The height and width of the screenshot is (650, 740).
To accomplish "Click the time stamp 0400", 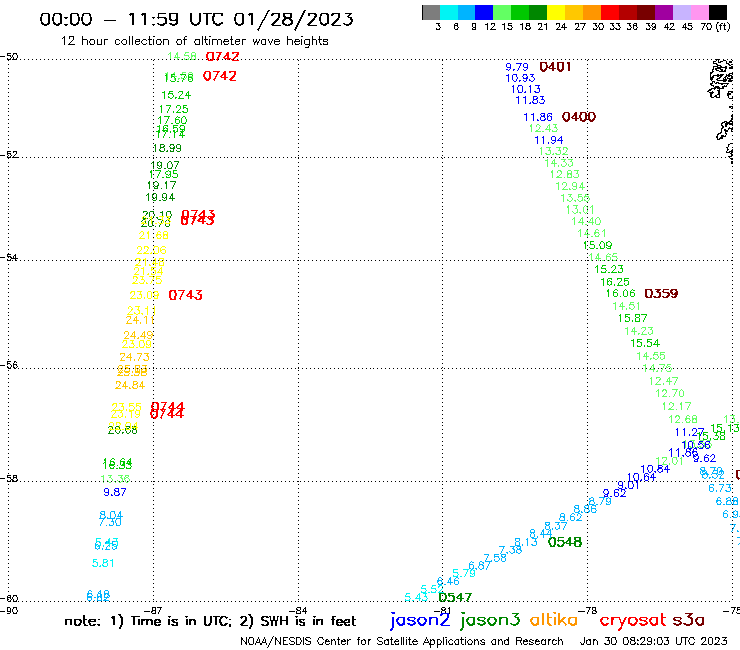I will pos(579,117).
